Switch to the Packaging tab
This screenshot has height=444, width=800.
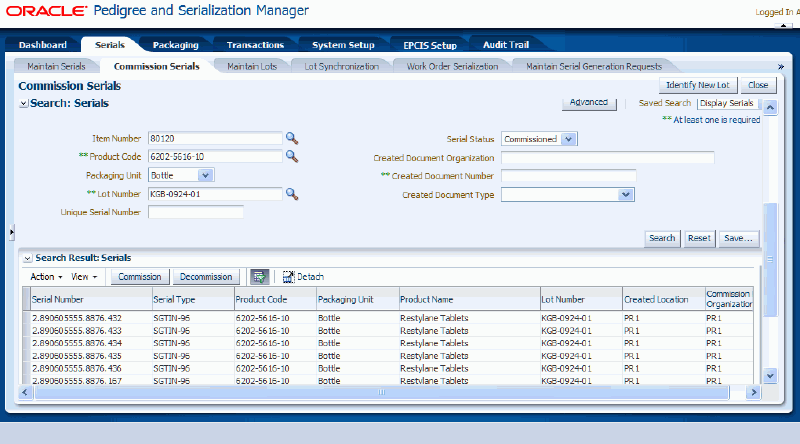point(175,45)
